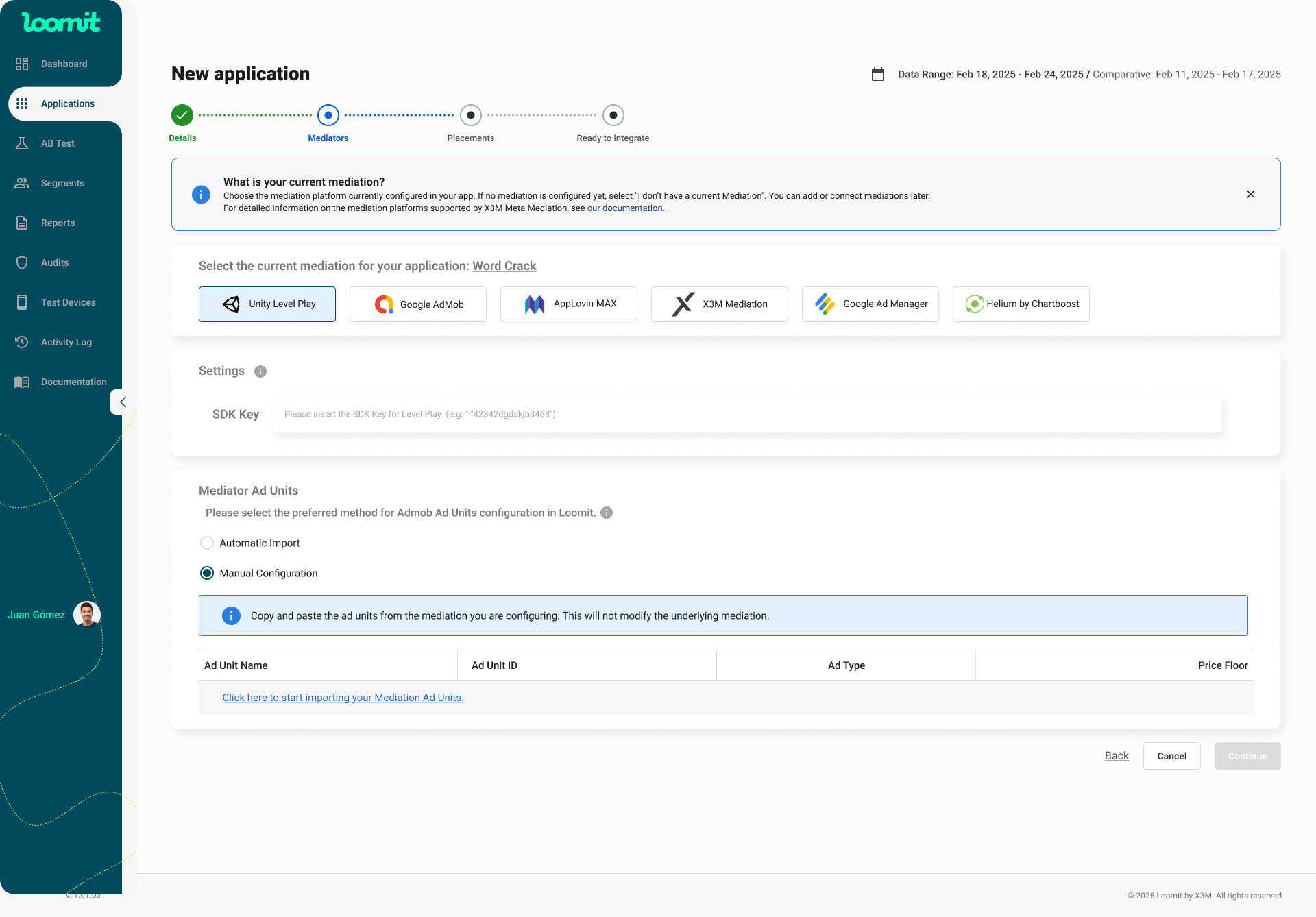Choose Automatic Import radio button
The height and width of the screenshot is (917, 1316).
point(207,543)
